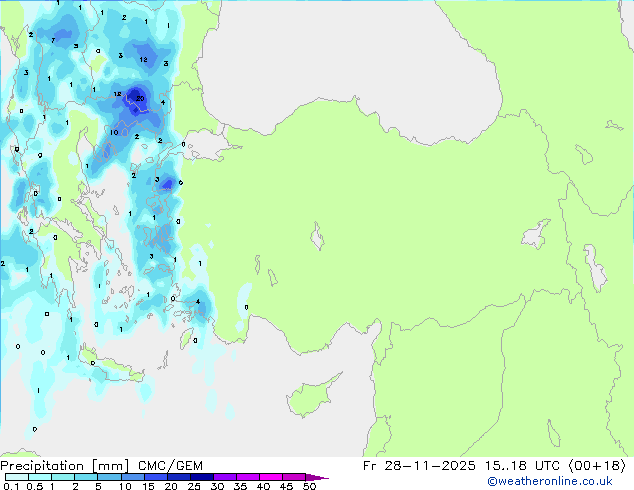Click the 0.1 to 0.5 mm legend swatch
The image size is (634, 490).
[x=17, y=477]
